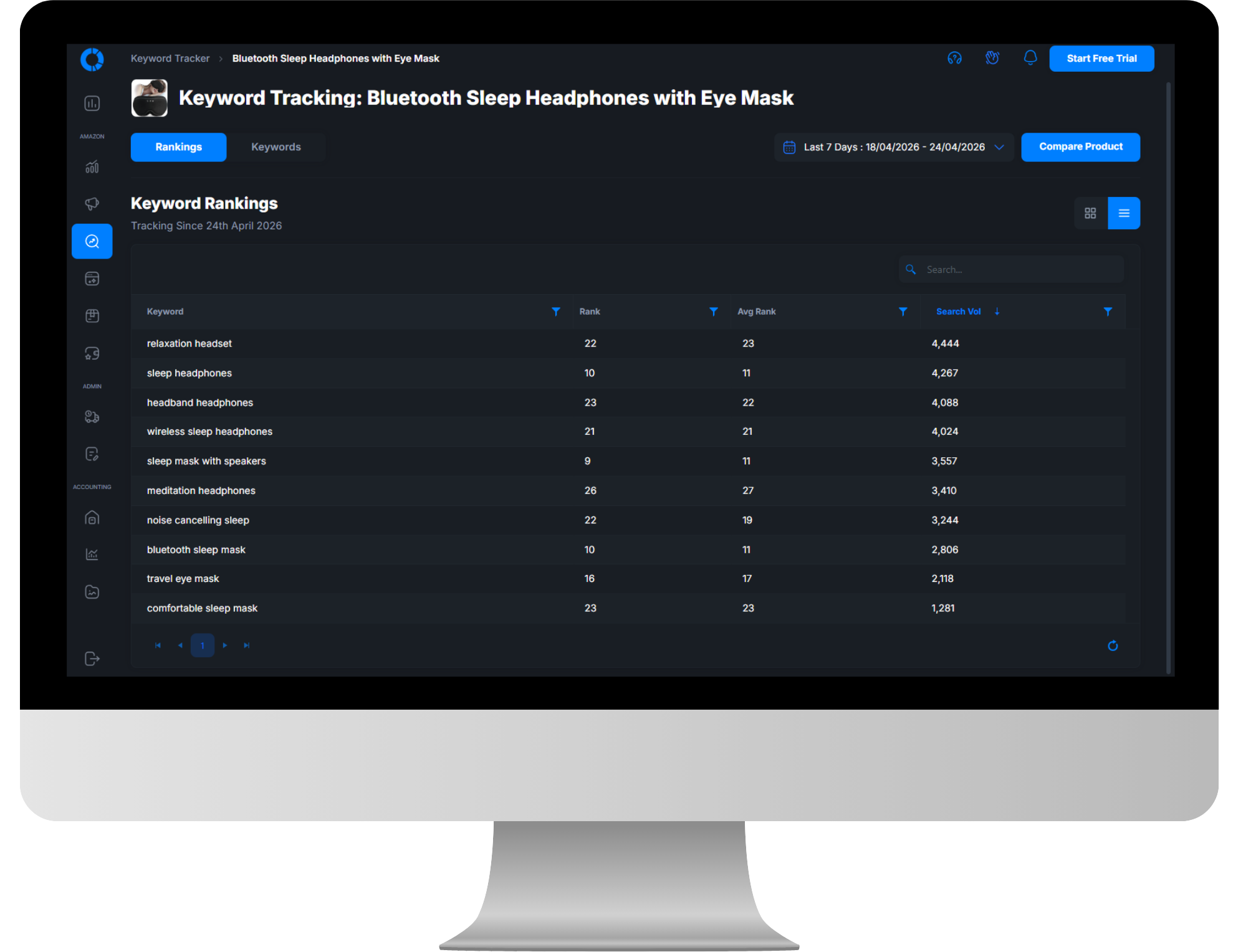Switch to the Keywords tab

tap(276, 147)
